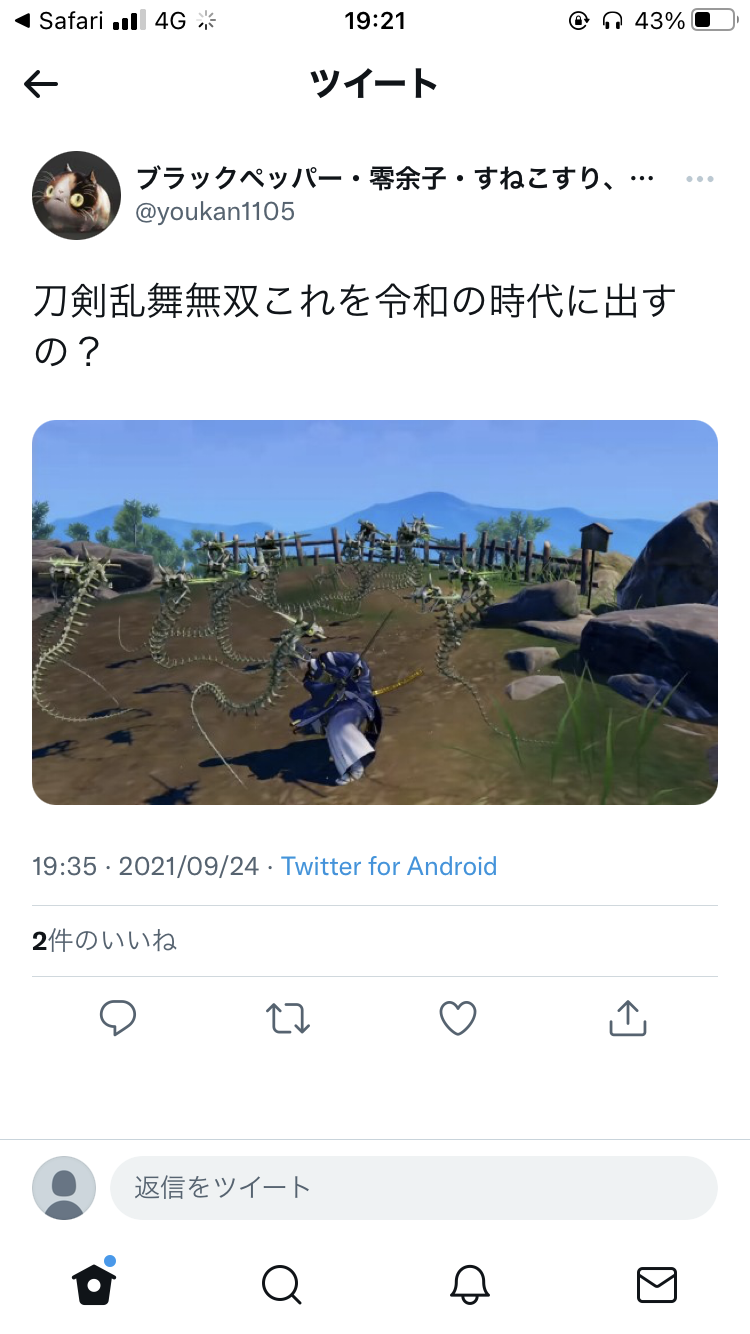Open the three-dot tweet options menu
This screenshot has height=1334, width=750.
[700, 179]
